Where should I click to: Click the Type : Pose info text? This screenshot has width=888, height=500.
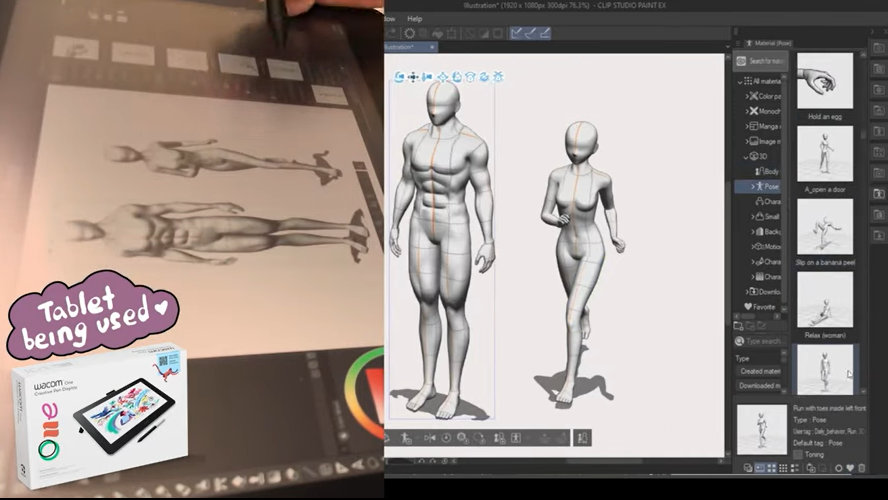tap(810, 420)
